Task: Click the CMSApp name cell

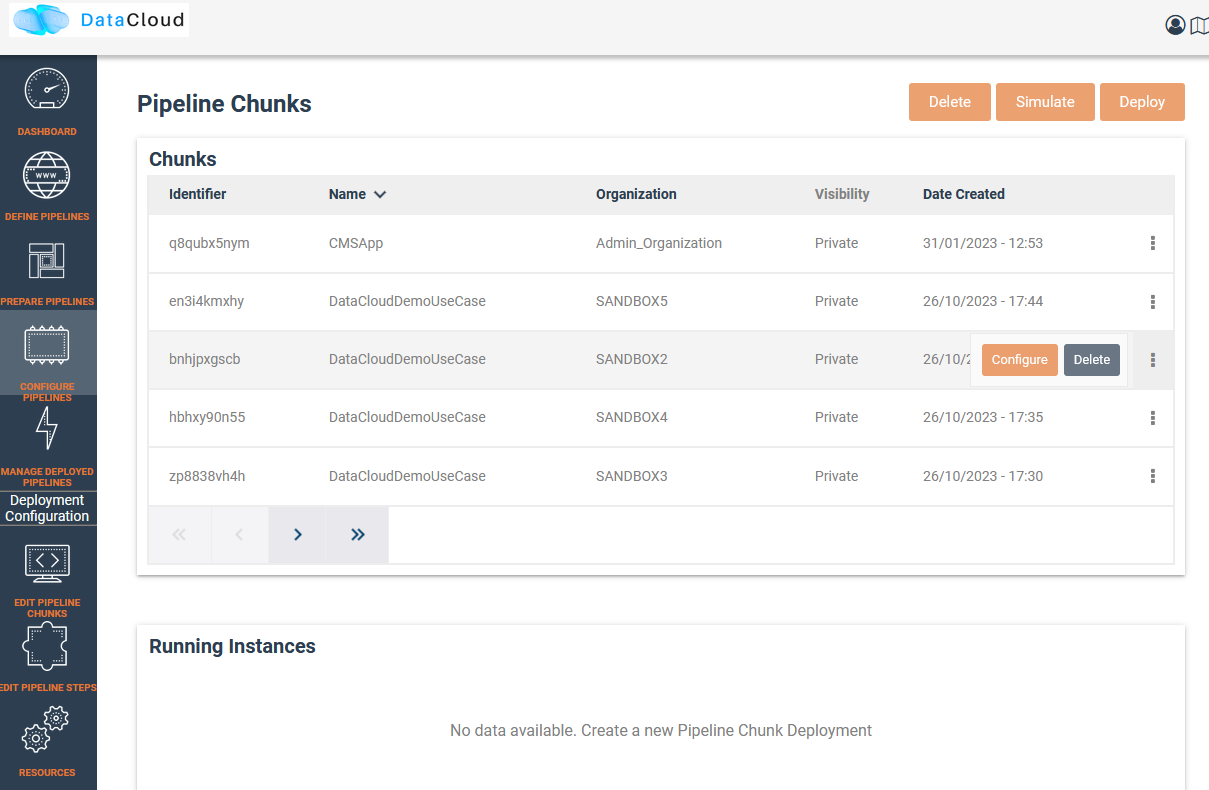Action: [x=356, y=243]
